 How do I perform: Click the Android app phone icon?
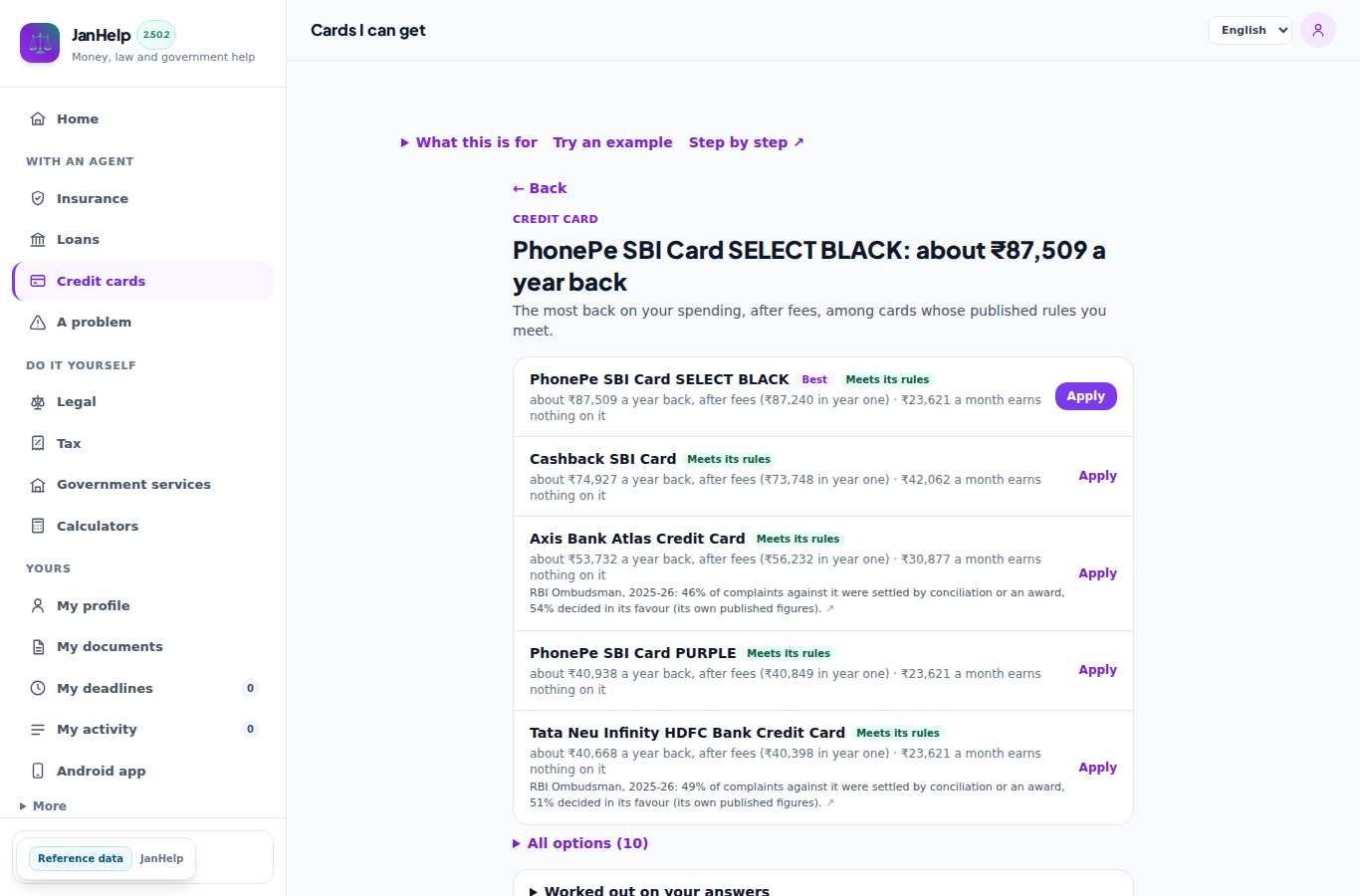[38, 771]
